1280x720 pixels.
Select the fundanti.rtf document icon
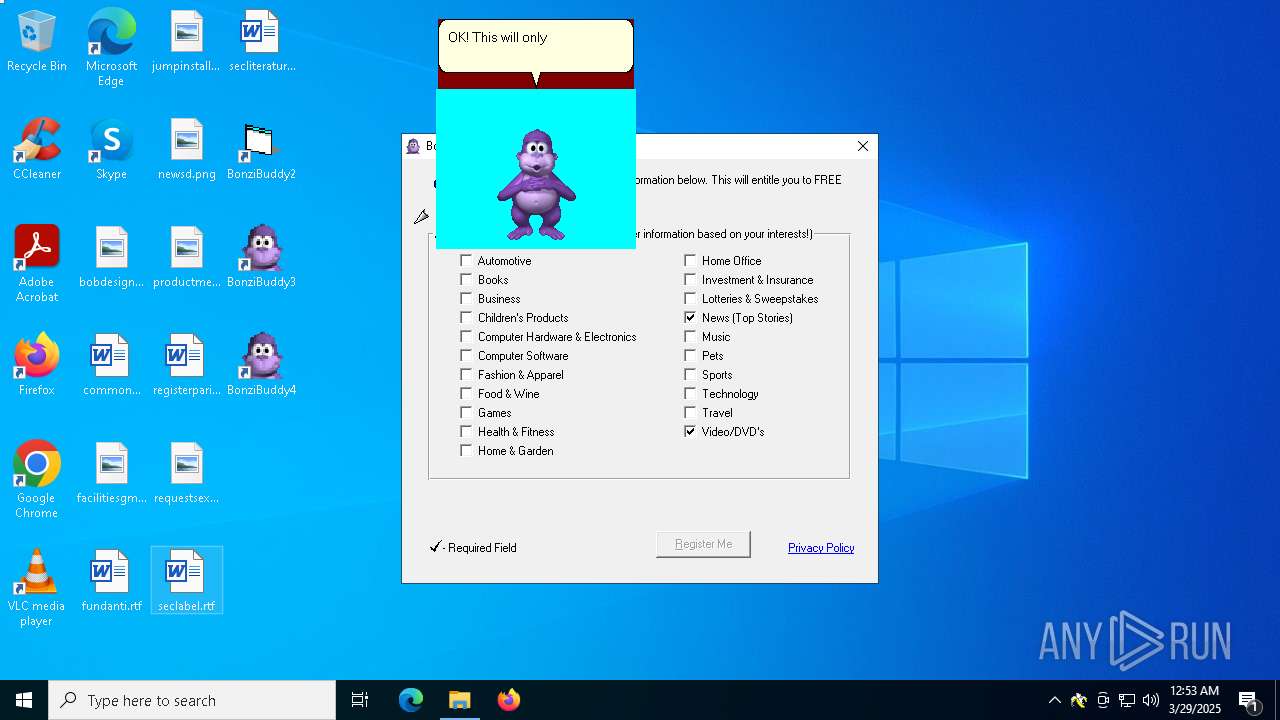111,582
